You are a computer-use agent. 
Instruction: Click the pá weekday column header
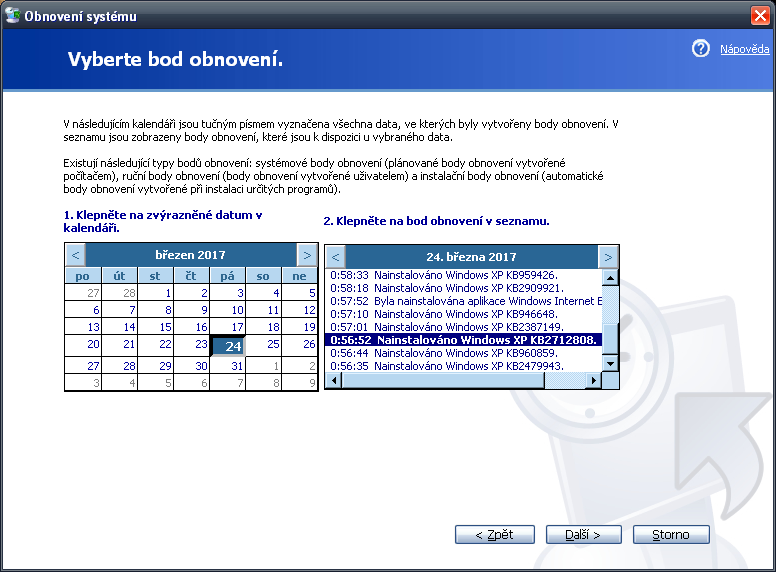pyautogui.click(x=228, y=276)
